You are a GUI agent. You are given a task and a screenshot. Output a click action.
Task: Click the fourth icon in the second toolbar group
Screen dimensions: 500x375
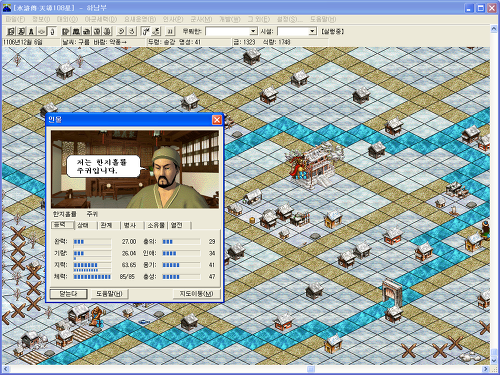(x=97, y=31)
